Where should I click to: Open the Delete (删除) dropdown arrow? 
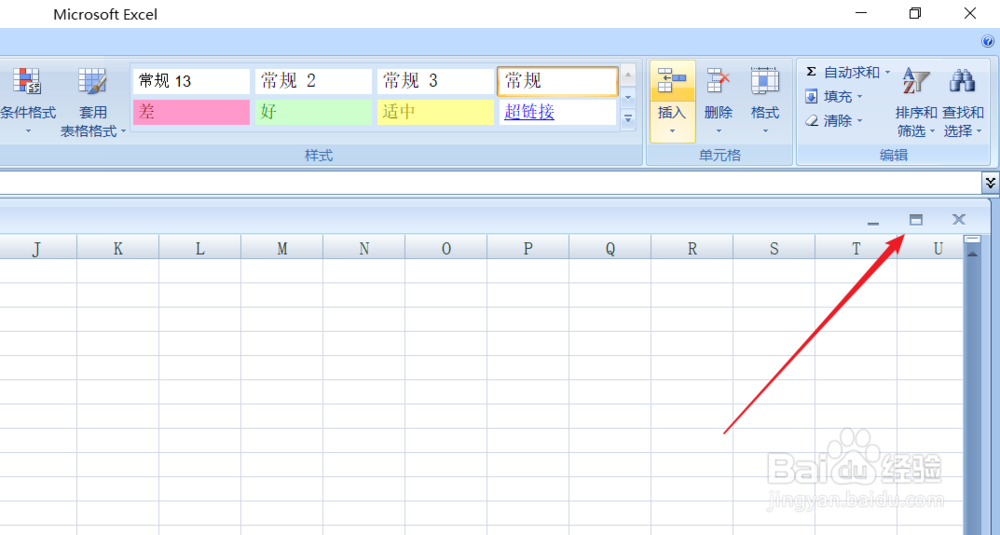(x=718, y=132)
